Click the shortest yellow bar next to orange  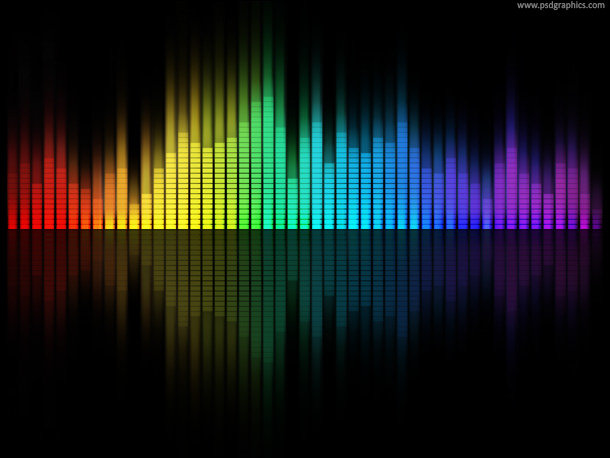pyautogui.click(x=134, y=215)
